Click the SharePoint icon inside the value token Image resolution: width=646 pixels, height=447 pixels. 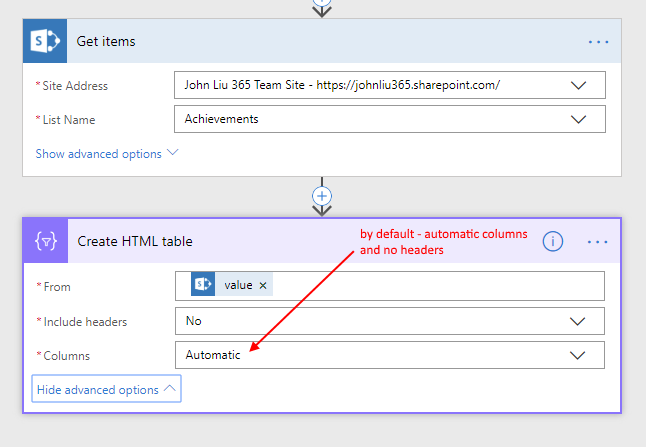point(204,286)
